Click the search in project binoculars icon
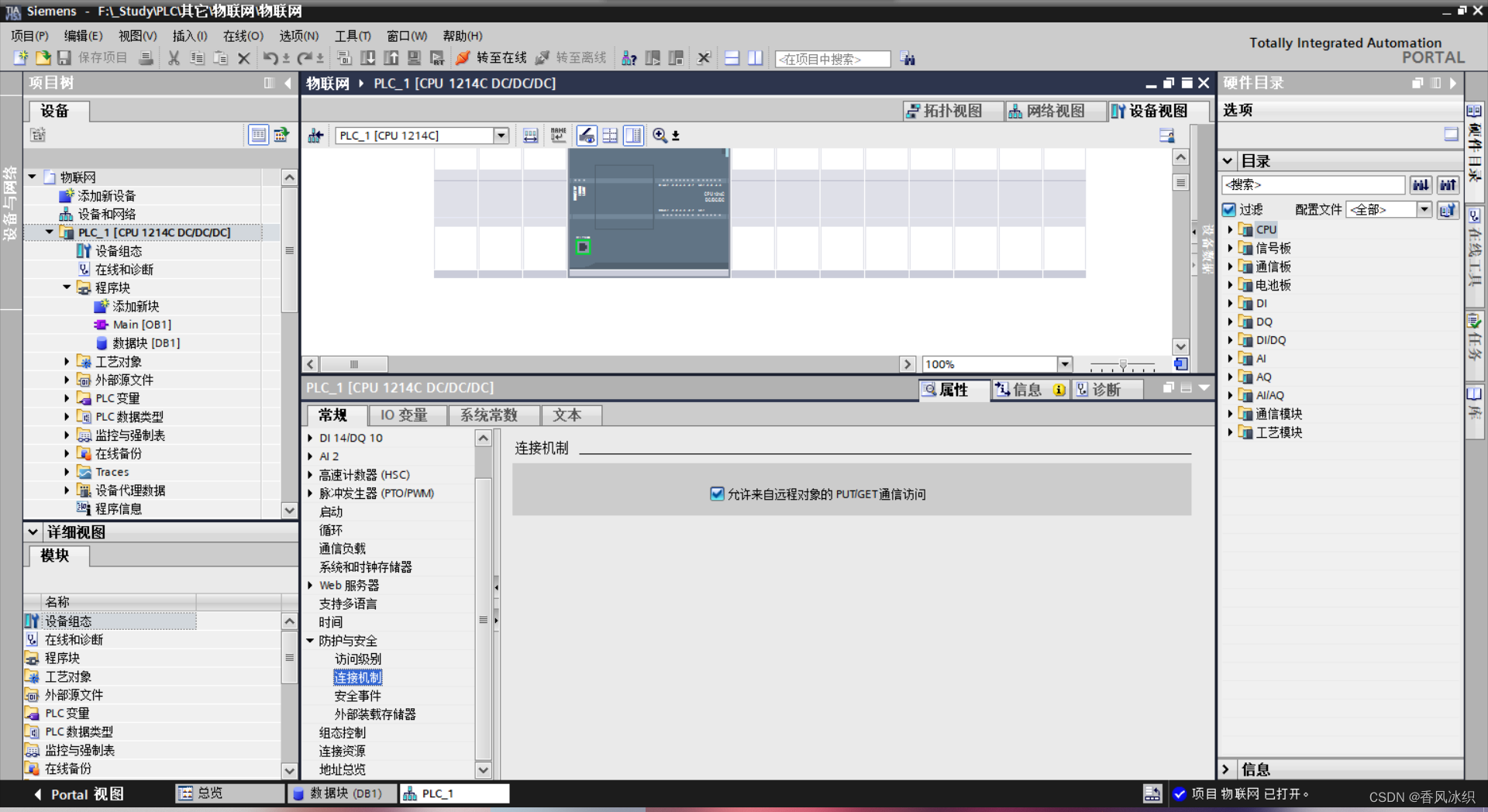 click(908, 59)
